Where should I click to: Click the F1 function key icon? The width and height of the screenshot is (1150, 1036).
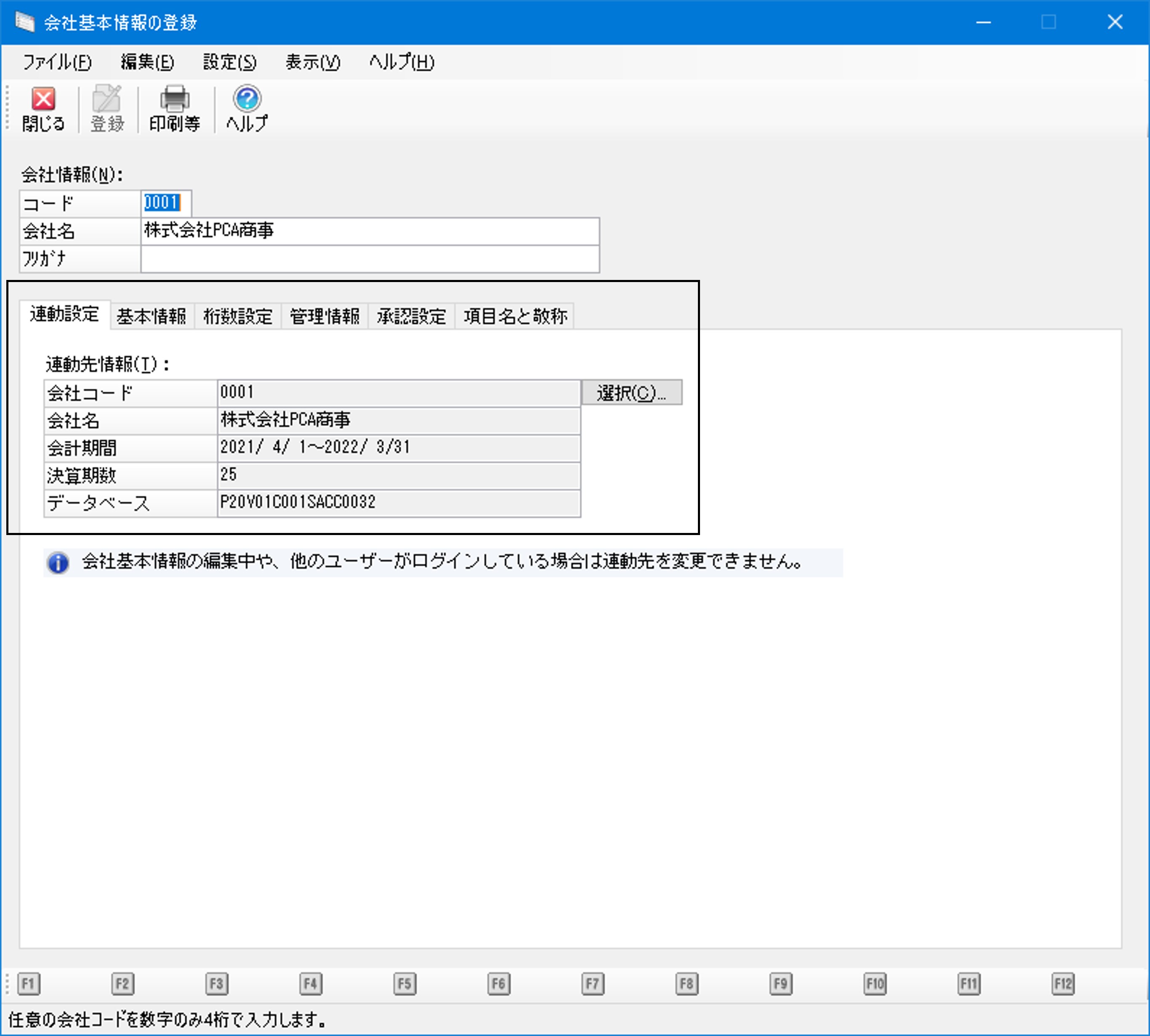[29, 984]
